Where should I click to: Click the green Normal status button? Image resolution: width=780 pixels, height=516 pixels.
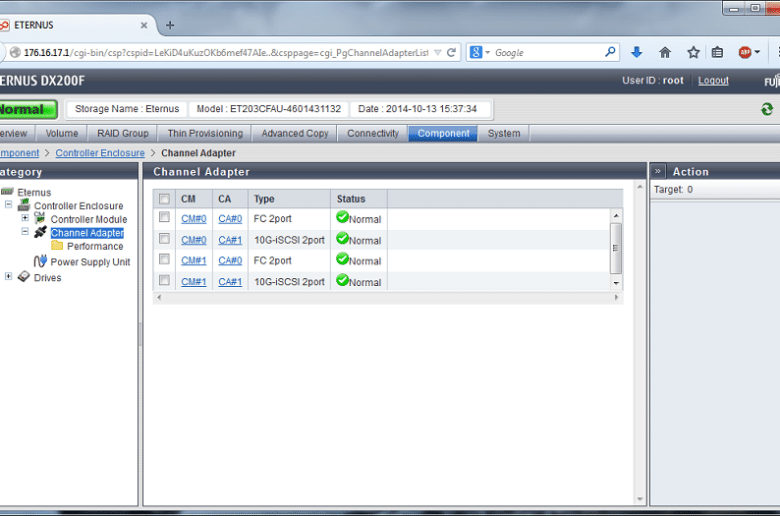click(27, 109)
